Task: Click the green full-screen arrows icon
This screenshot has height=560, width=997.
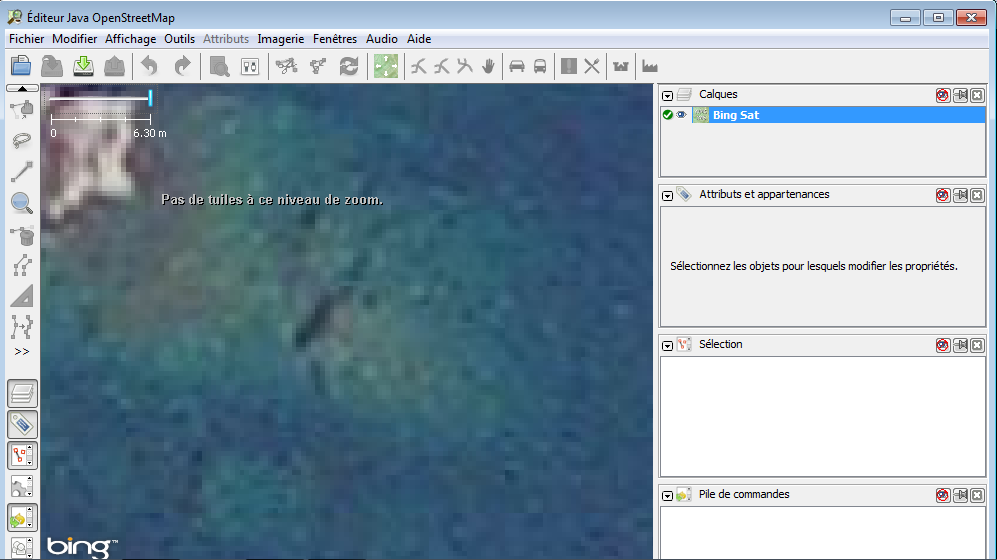Action: click(x=385, y=66)
